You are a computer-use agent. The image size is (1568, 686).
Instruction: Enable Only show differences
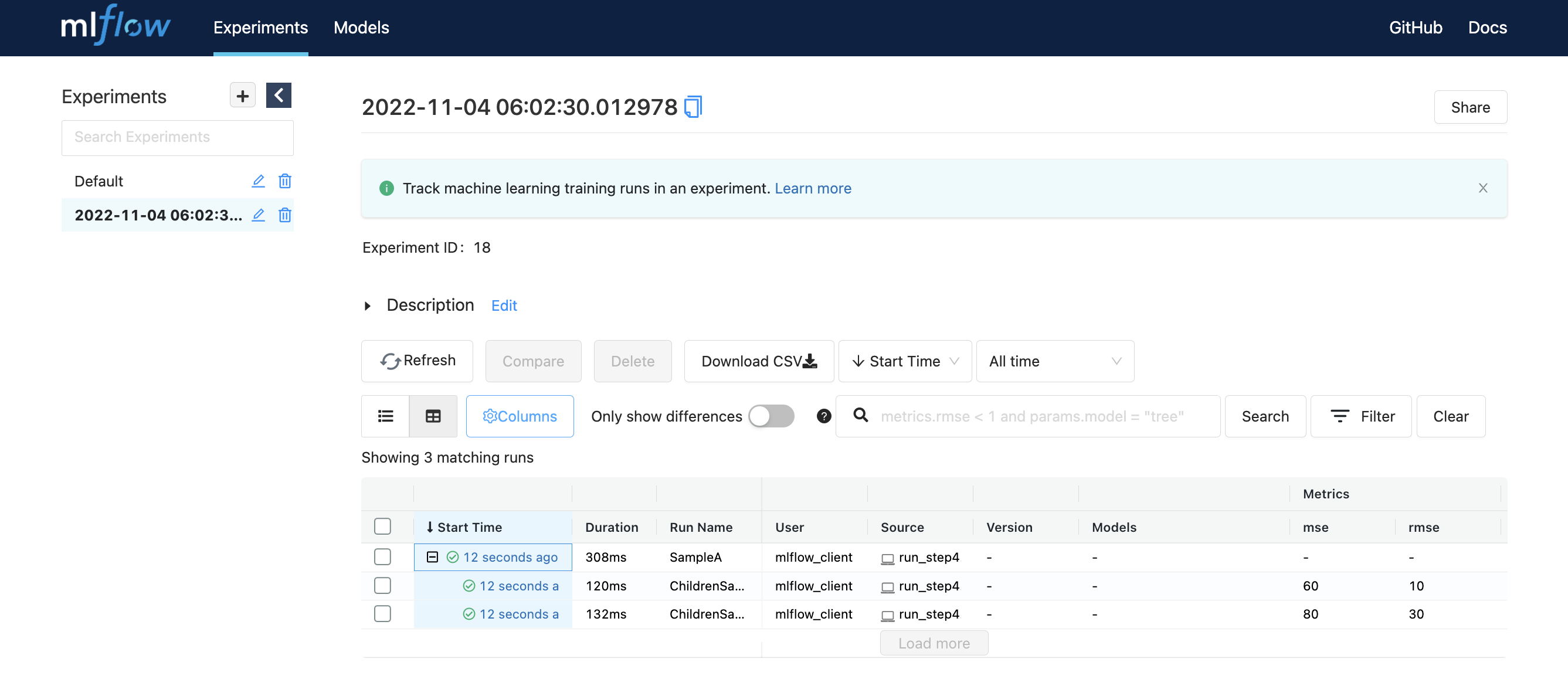771,416
